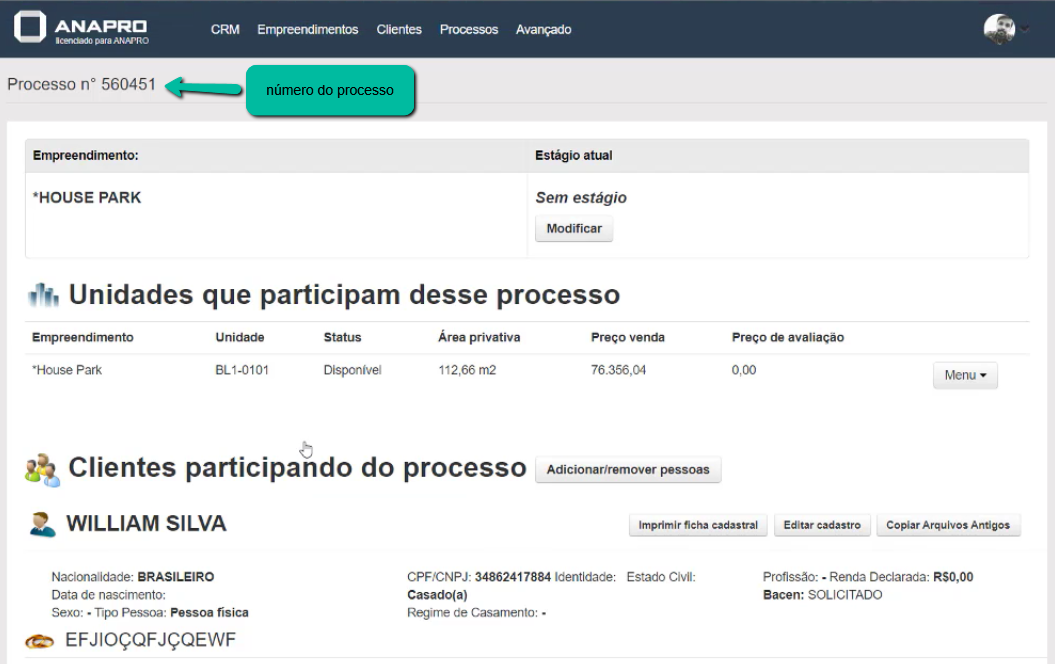This screenshot has height=664, width=1055.
Task: Click the ANAPRO logo icon
Action: coord(30,28)
